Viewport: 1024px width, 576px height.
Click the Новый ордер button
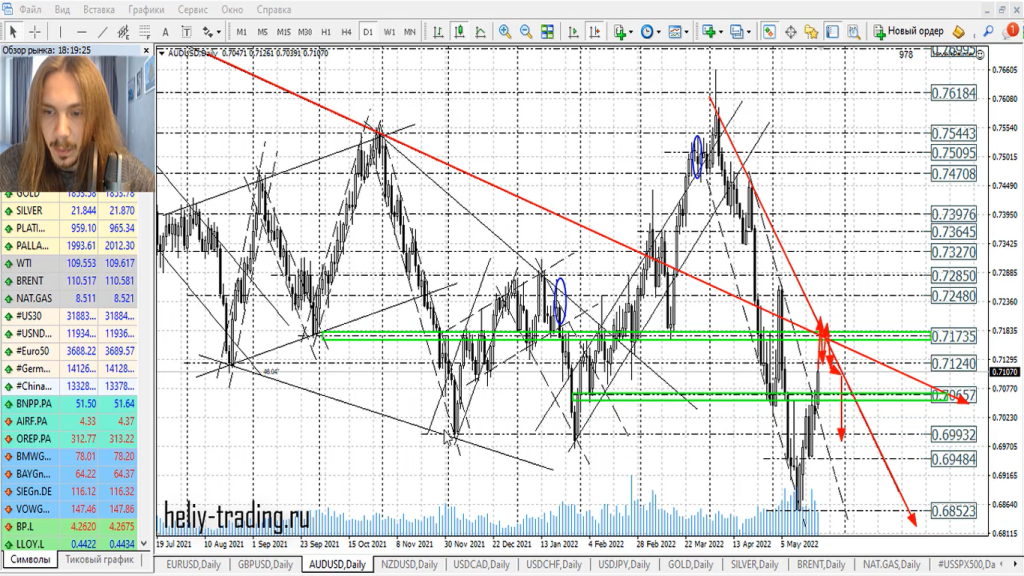[x=908, y=32]
